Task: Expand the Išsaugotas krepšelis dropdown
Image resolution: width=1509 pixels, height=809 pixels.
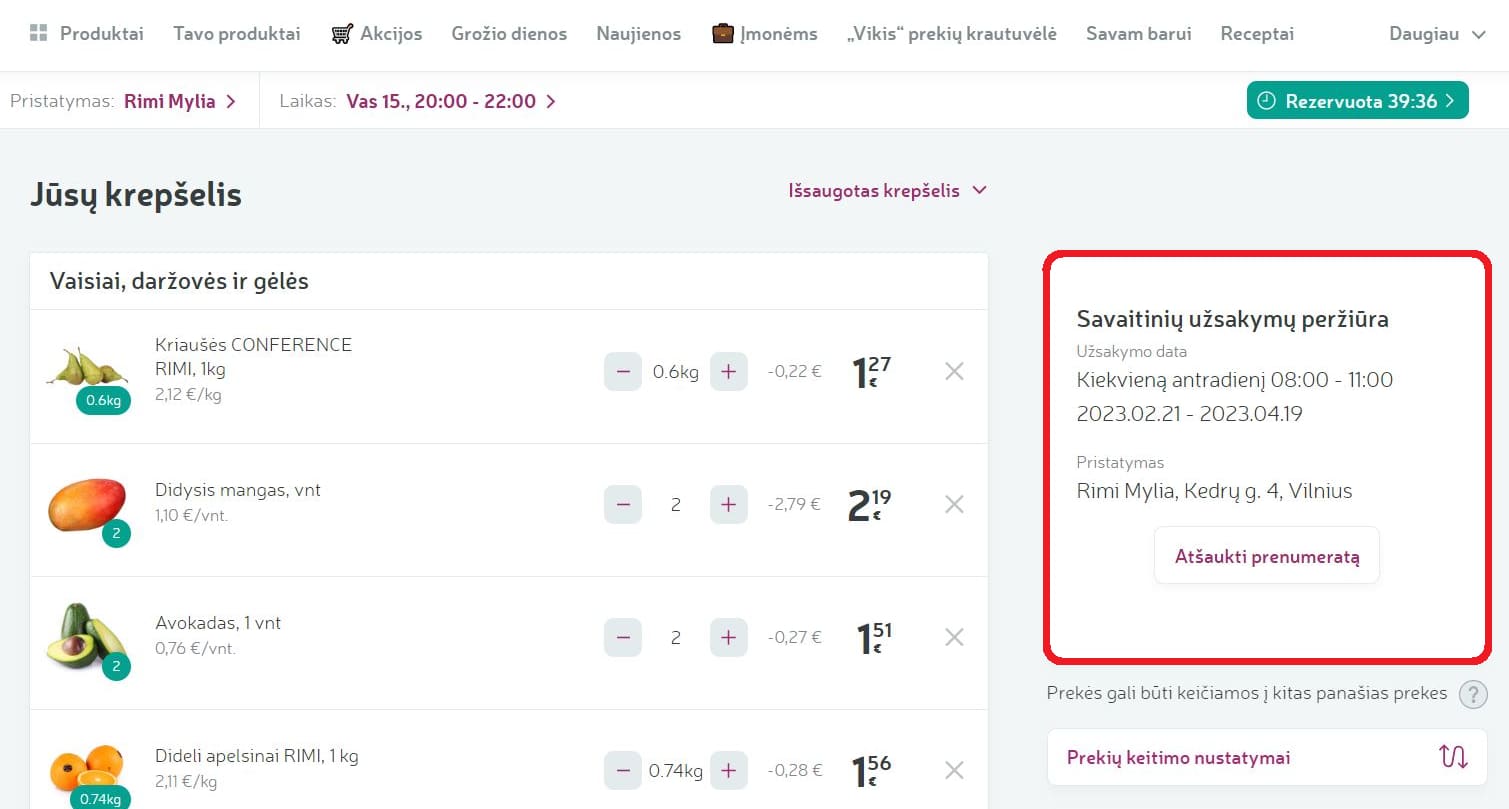Action: click(x=887, y=191)
